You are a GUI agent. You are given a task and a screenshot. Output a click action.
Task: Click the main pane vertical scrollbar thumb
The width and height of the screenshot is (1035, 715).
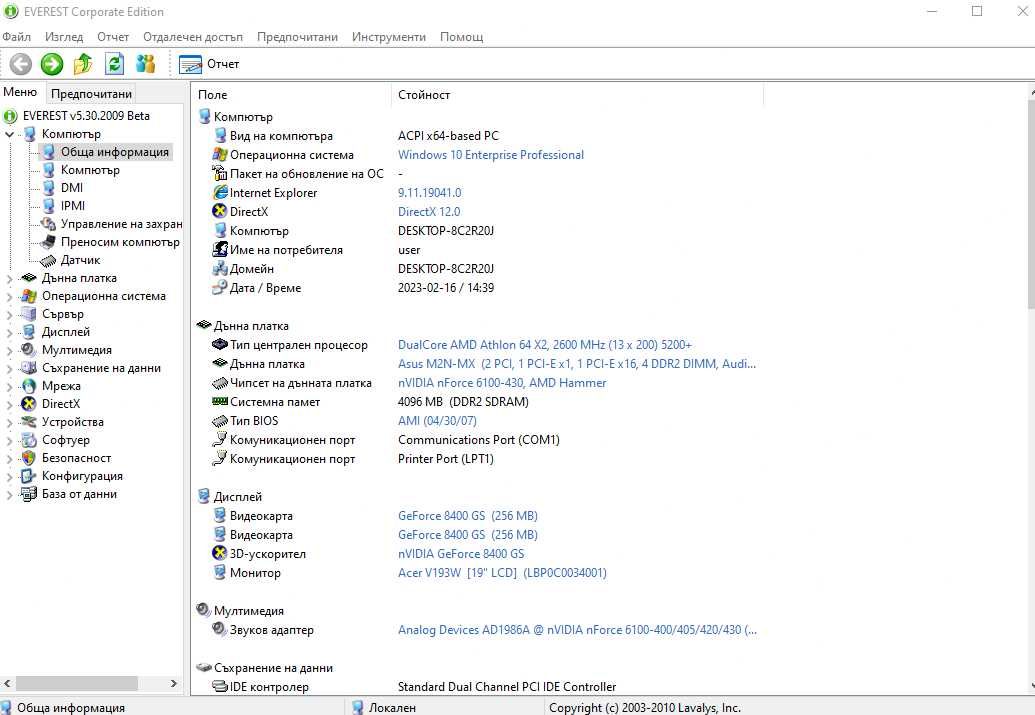[1032, 205]
